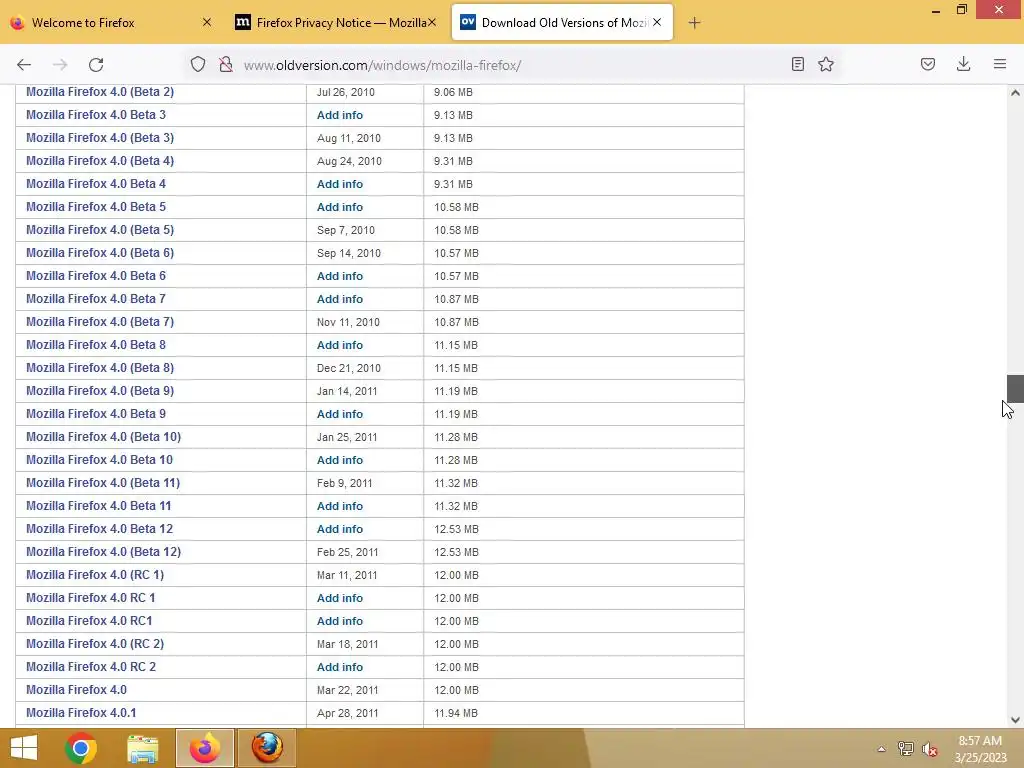Open Windows Start menu
Image resolution: width=1024 pixels, height=768 pixels.
point(24,748)
